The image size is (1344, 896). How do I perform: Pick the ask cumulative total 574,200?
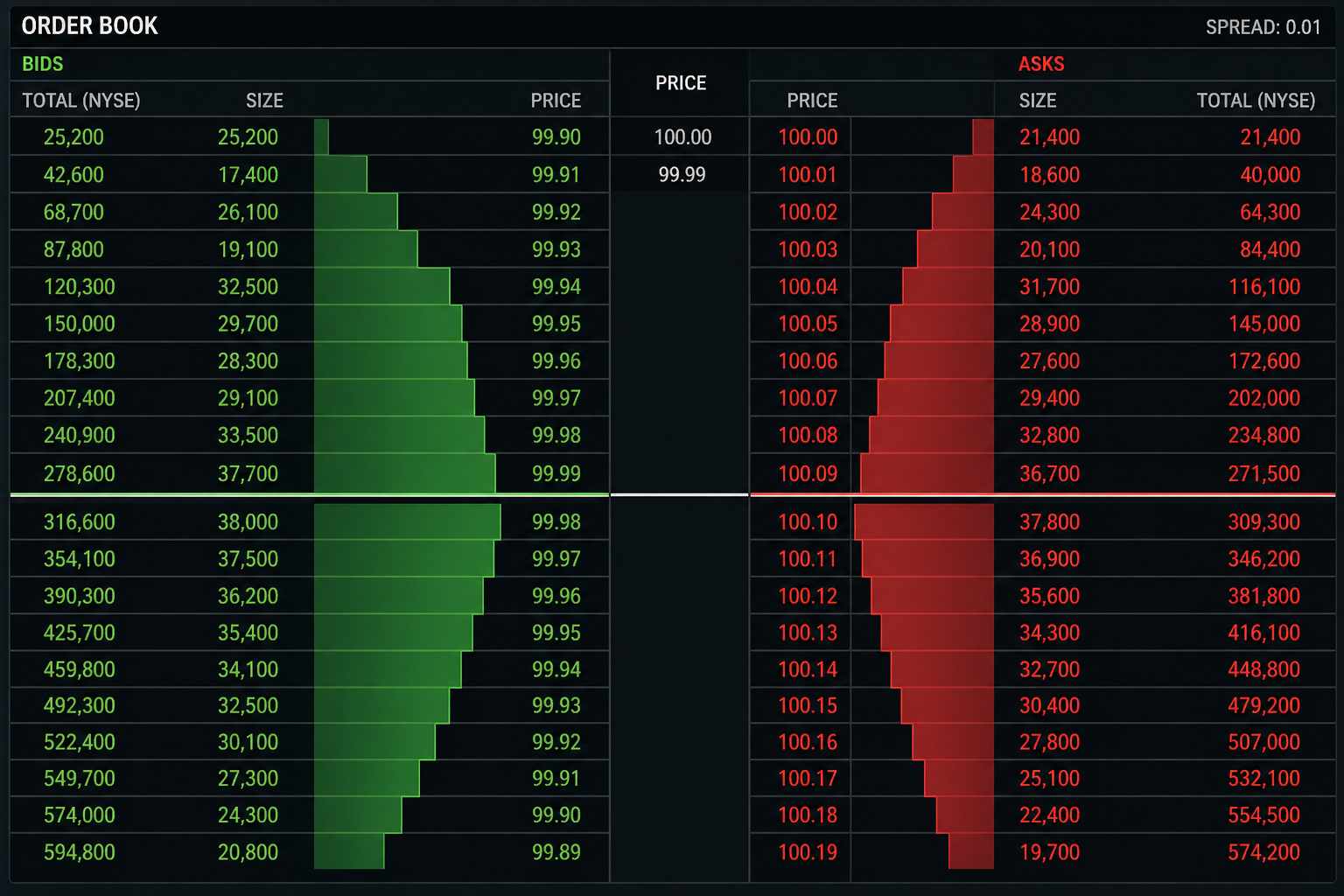tap(1263, 852)
